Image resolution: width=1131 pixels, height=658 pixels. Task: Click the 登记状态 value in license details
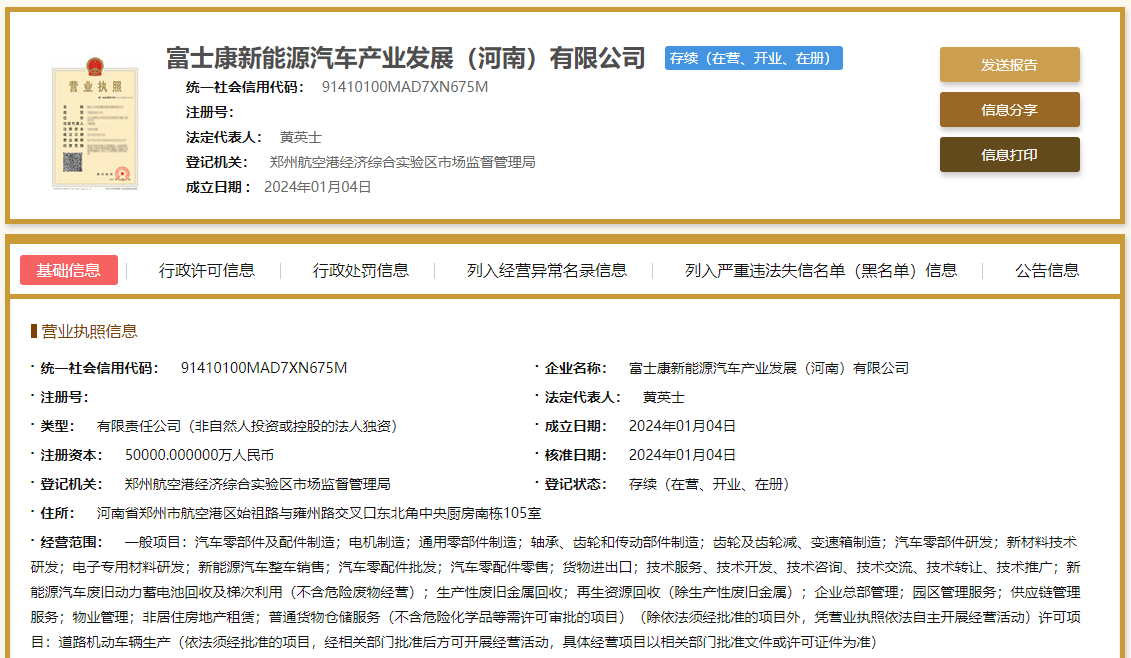click(709, 484)
